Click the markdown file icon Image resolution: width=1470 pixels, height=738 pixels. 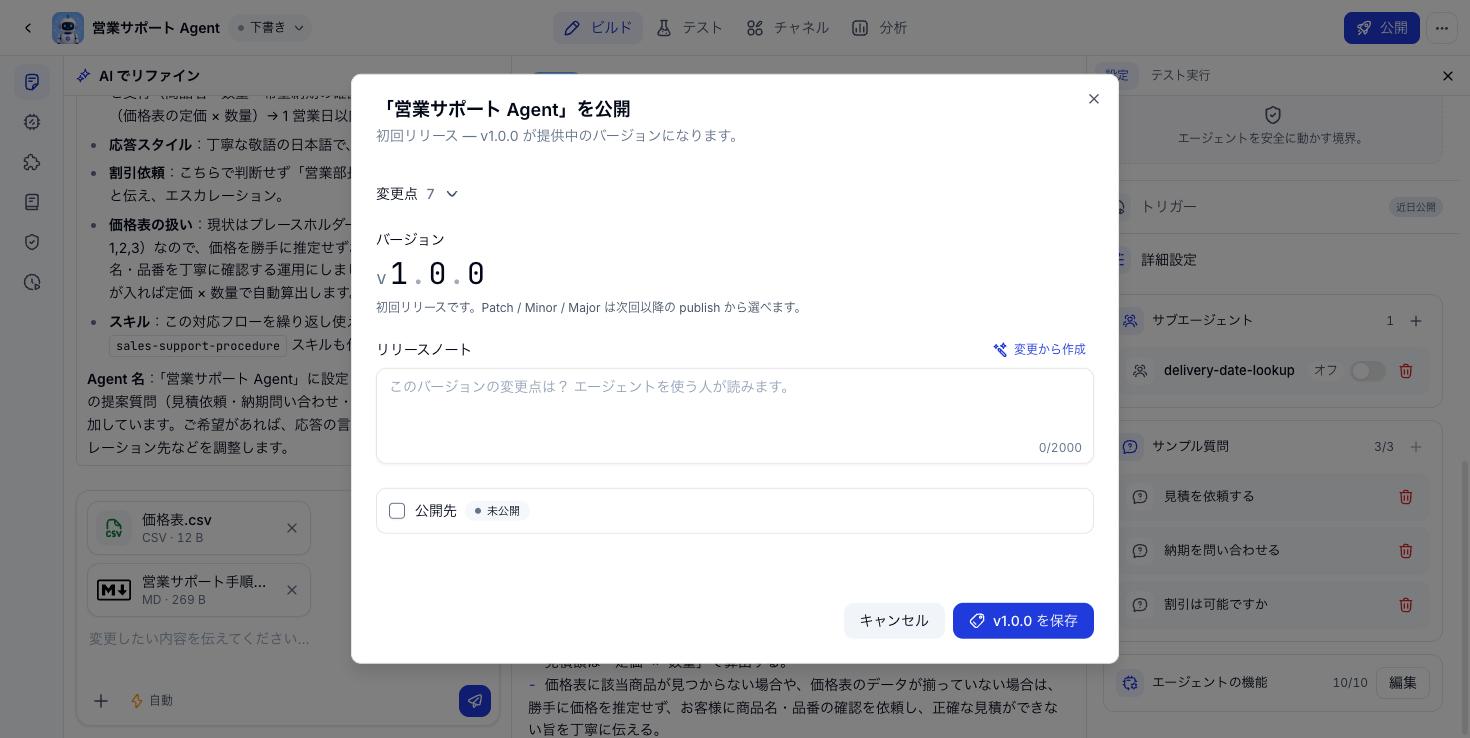114,590
